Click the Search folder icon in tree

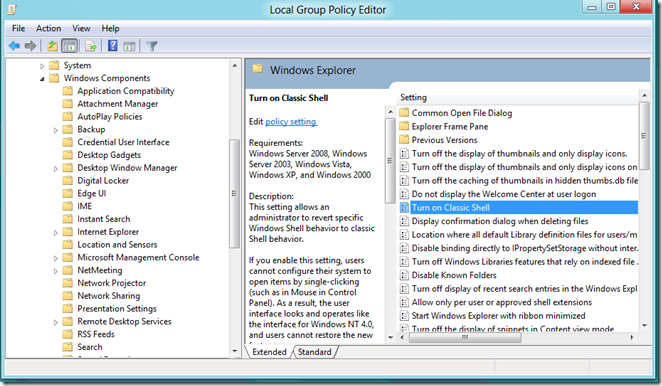68,347
